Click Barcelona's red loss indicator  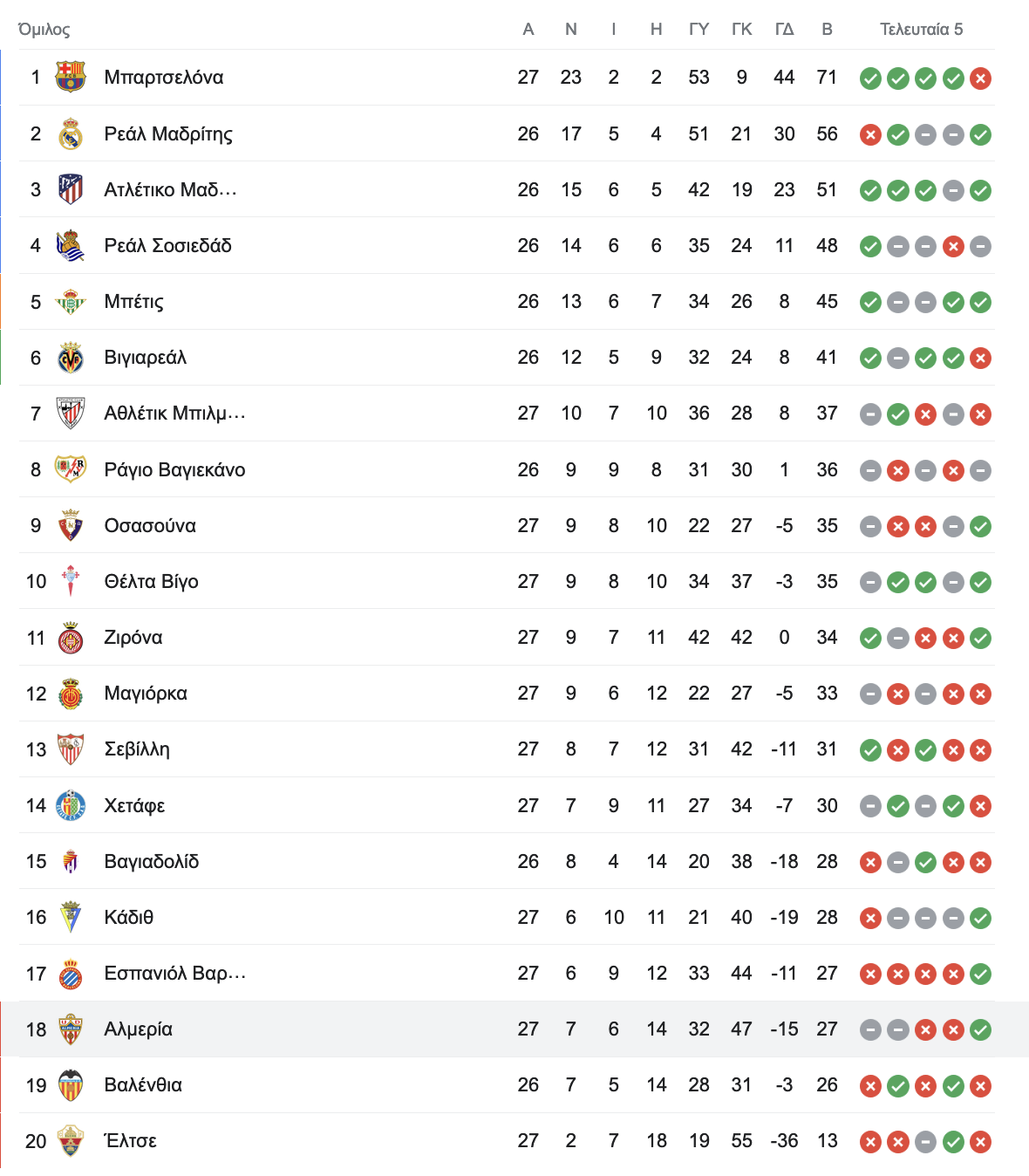point(981,79)
